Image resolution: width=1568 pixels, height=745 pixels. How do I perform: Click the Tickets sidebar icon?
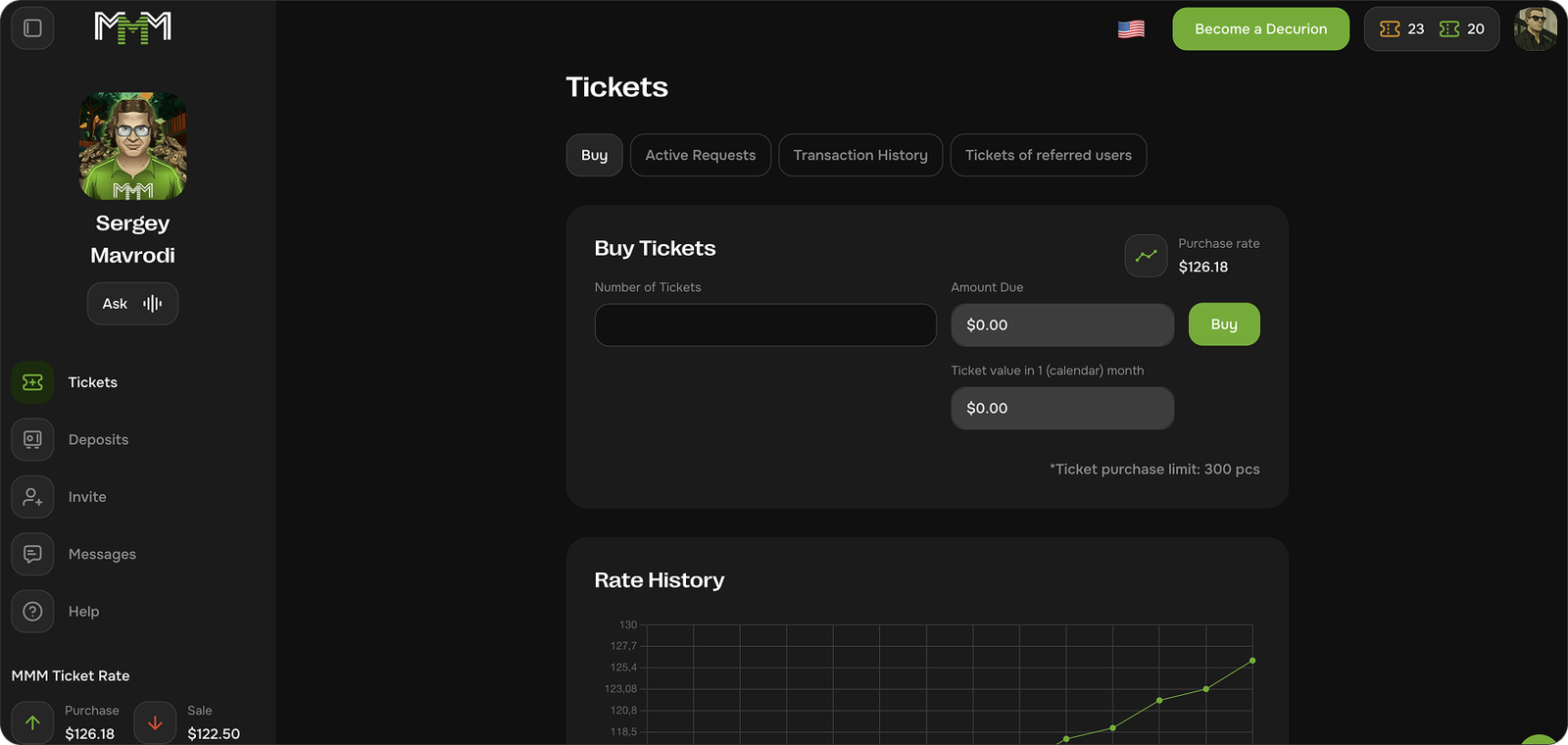[x=32, y=382]
